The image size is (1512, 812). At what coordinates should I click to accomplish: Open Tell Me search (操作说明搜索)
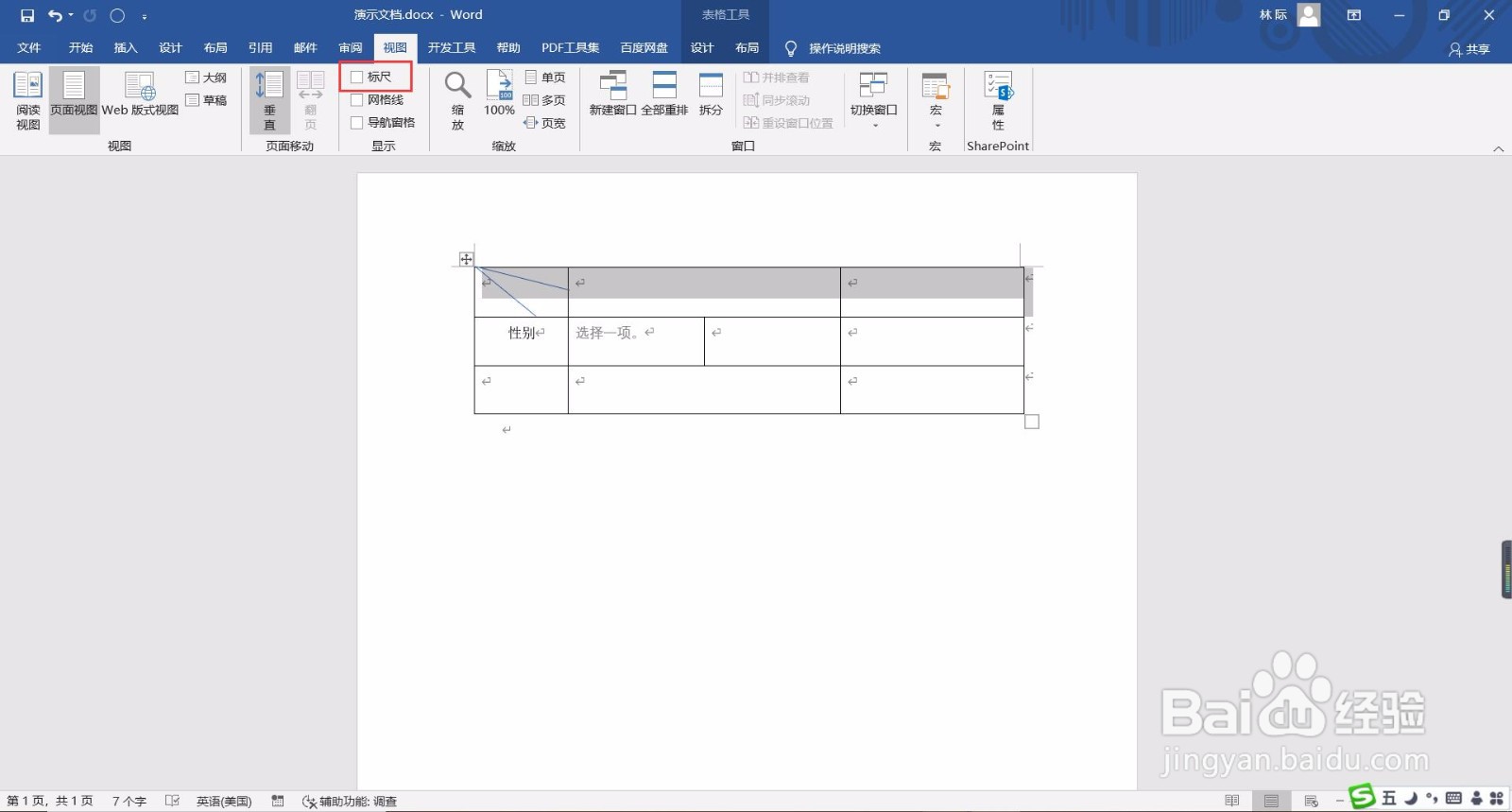pos(833,48)
